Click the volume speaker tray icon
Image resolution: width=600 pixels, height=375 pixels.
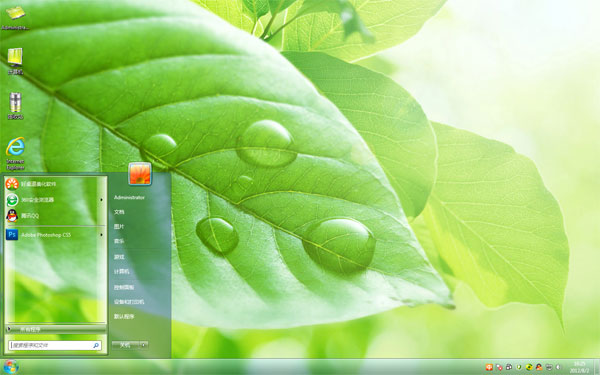(x=558, y=367)
